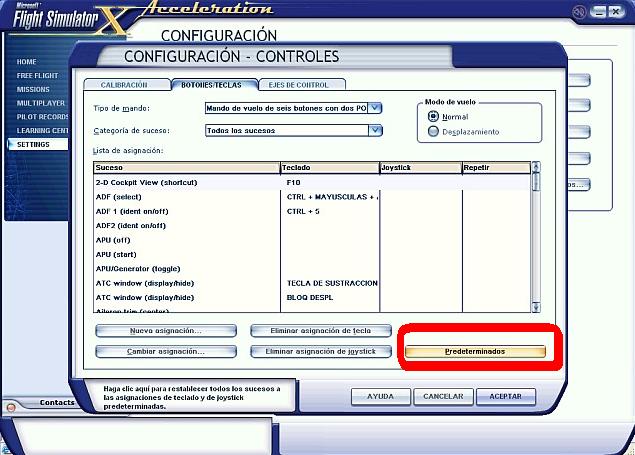The image size is (635, 455).
Task: Open LEARNING CENTER in sidebar
Action: (x=43, y=131)
